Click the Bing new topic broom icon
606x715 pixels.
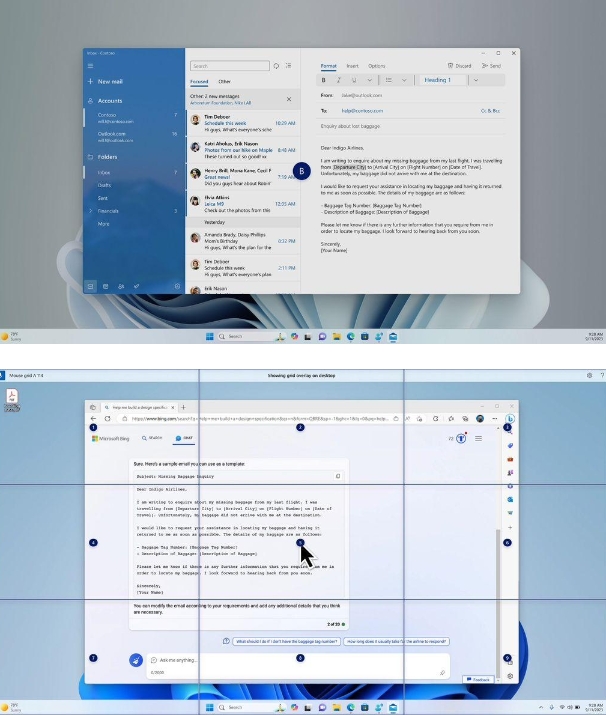point(135,660)
